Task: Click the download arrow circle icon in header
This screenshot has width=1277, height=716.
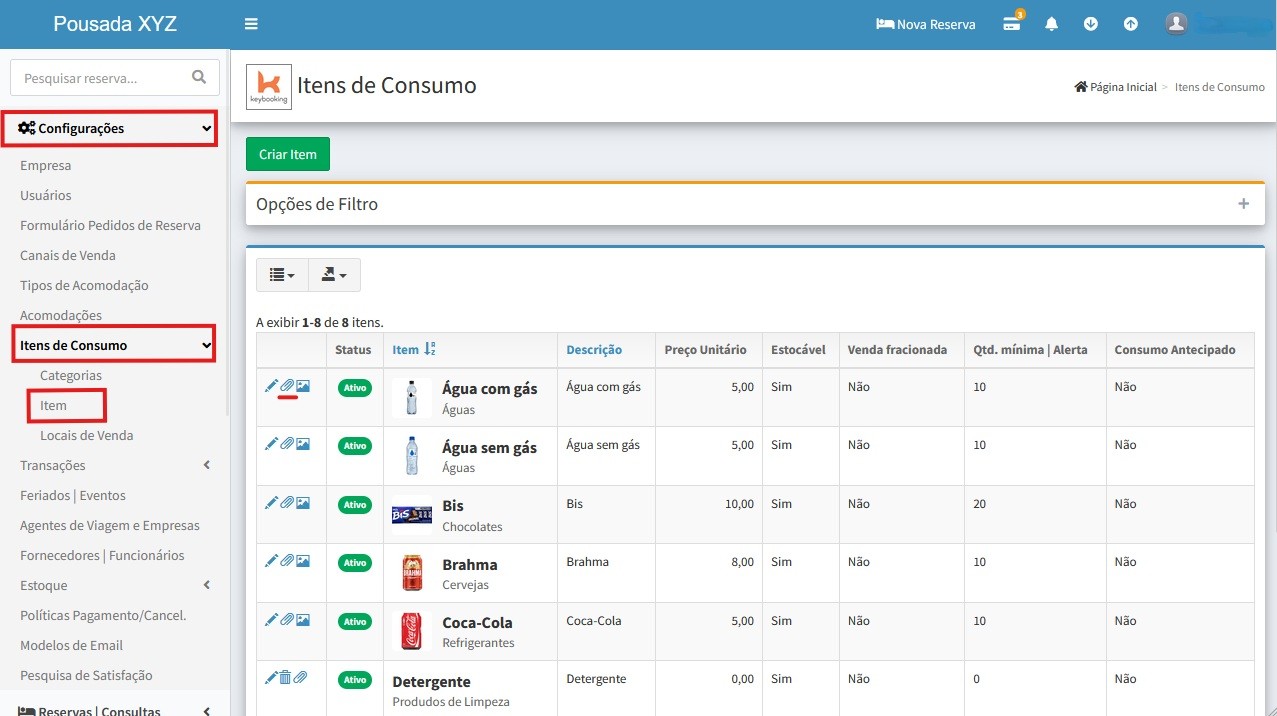Action: (1091, 24)
